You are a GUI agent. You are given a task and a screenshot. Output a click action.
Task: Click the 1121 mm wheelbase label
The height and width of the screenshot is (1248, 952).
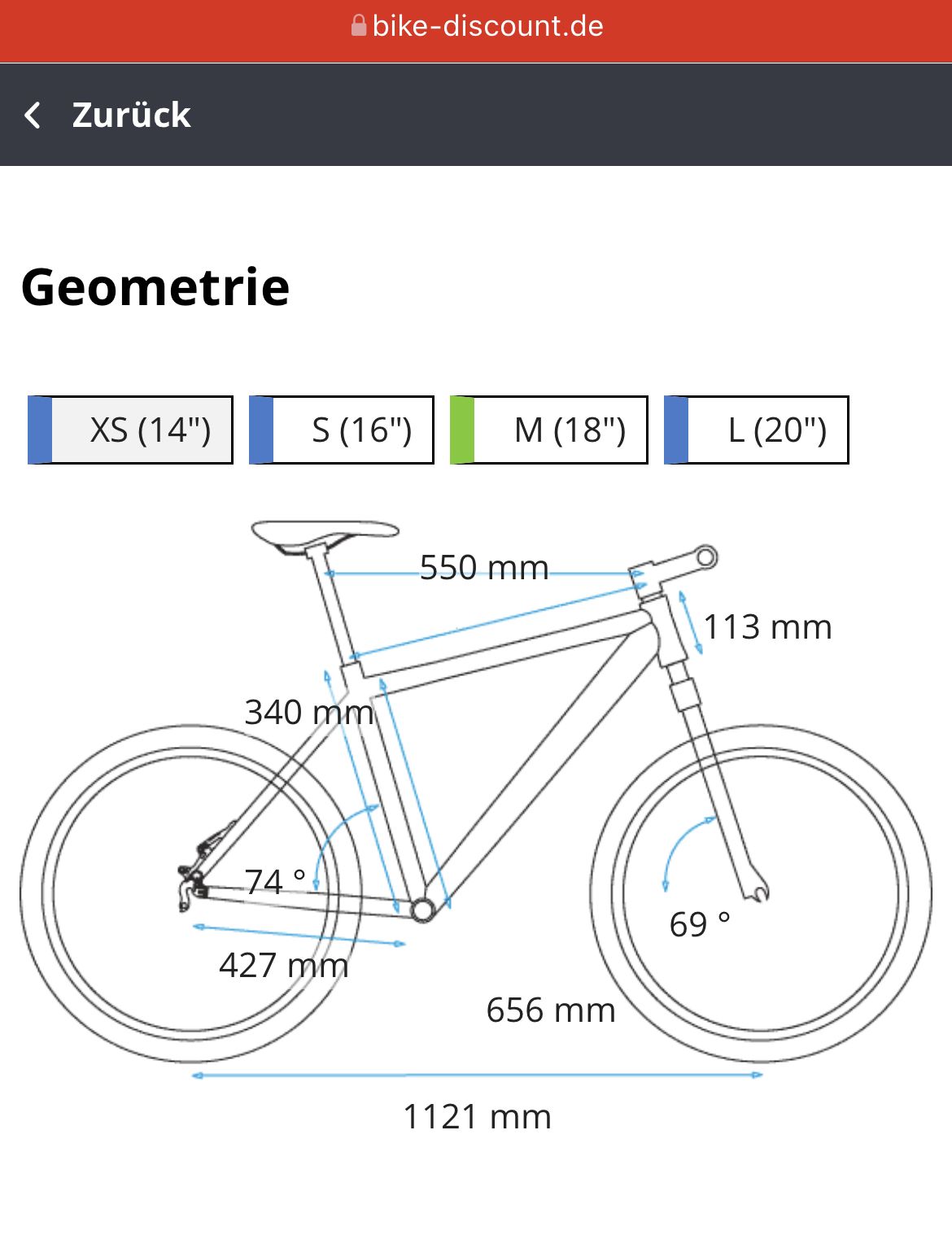[477, 1117]
